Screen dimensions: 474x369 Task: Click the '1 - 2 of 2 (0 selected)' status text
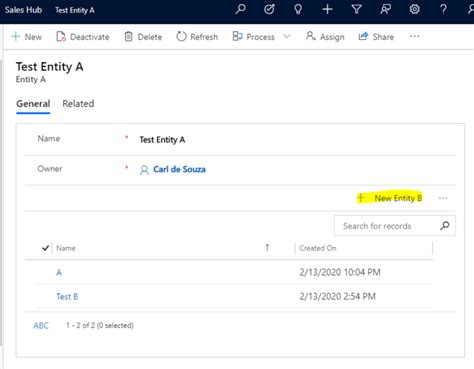tap(100, 325)
